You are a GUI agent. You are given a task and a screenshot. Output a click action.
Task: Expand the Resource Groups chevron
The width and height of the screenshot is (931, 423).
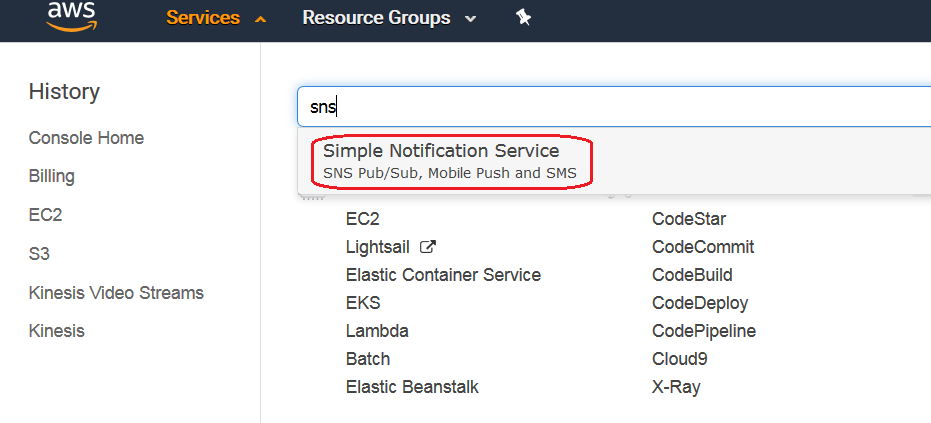[470, 19]
